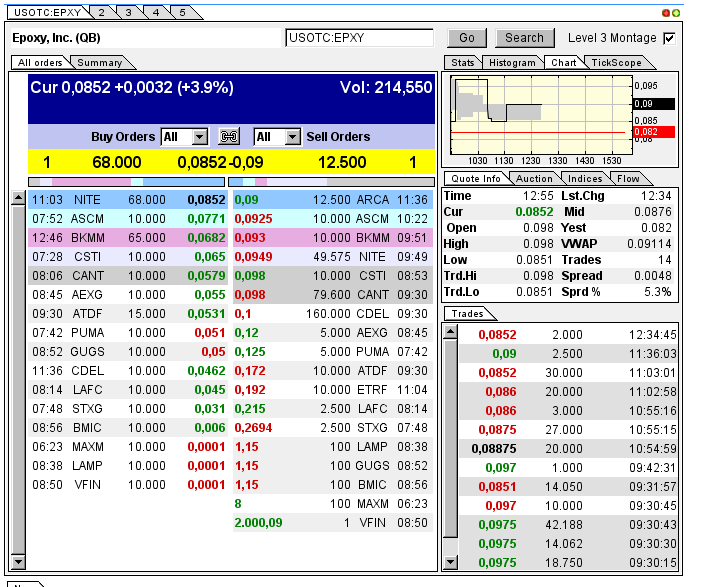Click the Trades list scroll down arrow
This screenshot has width=717, height=587.
pos(450,562)
